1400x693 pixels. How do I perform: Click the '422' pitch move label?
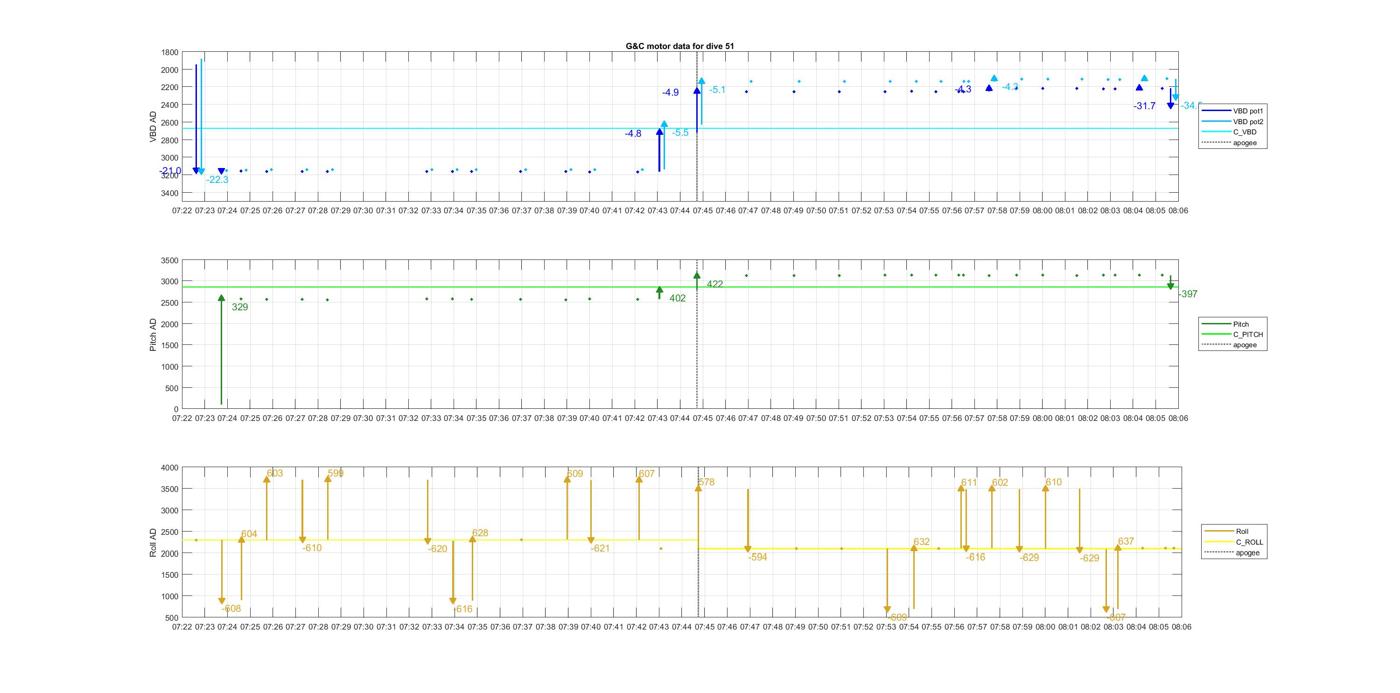tap(715, 285)
